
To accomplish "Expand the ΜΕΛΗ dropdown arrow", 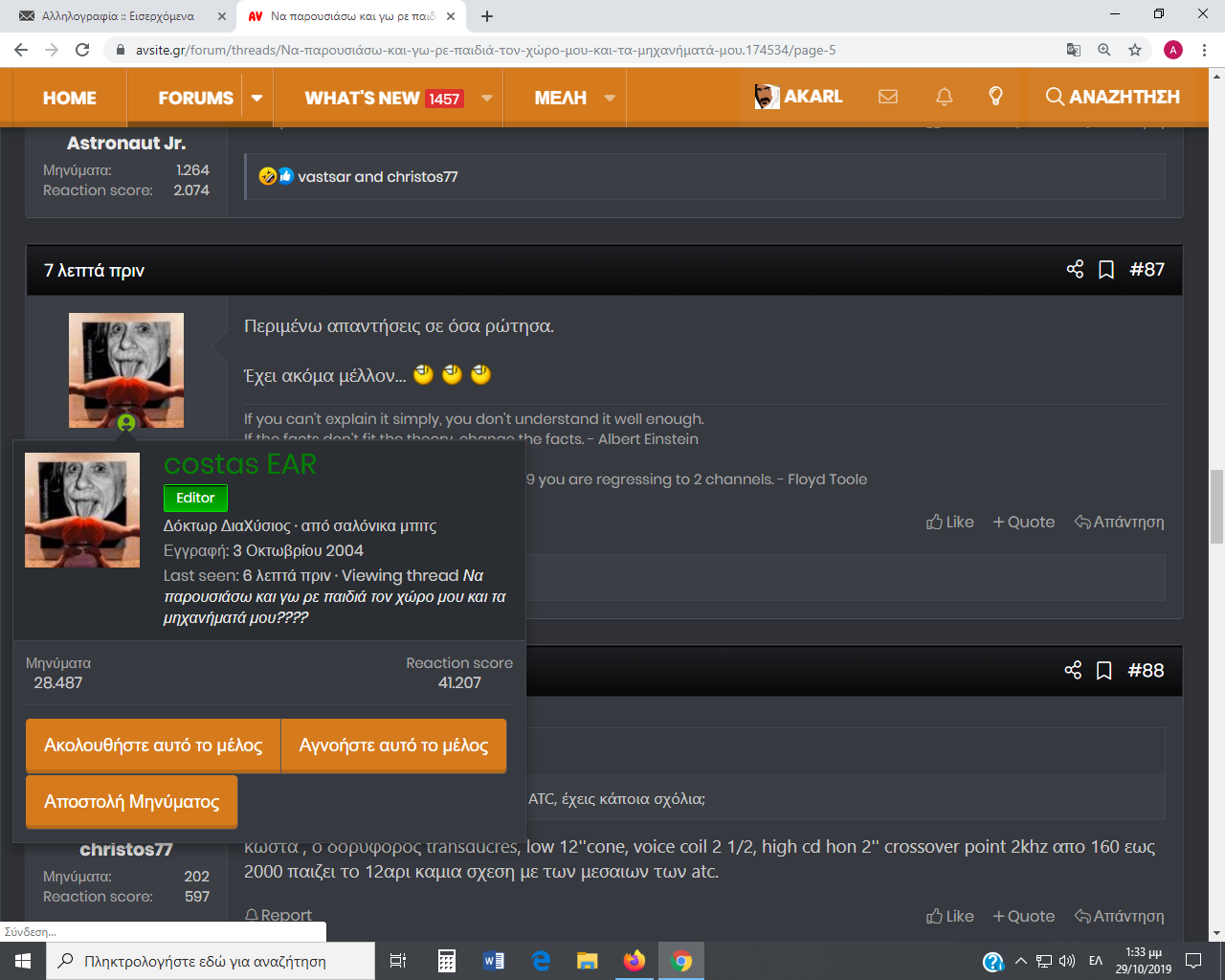I will pyautogui.click(x=610, y=98).
